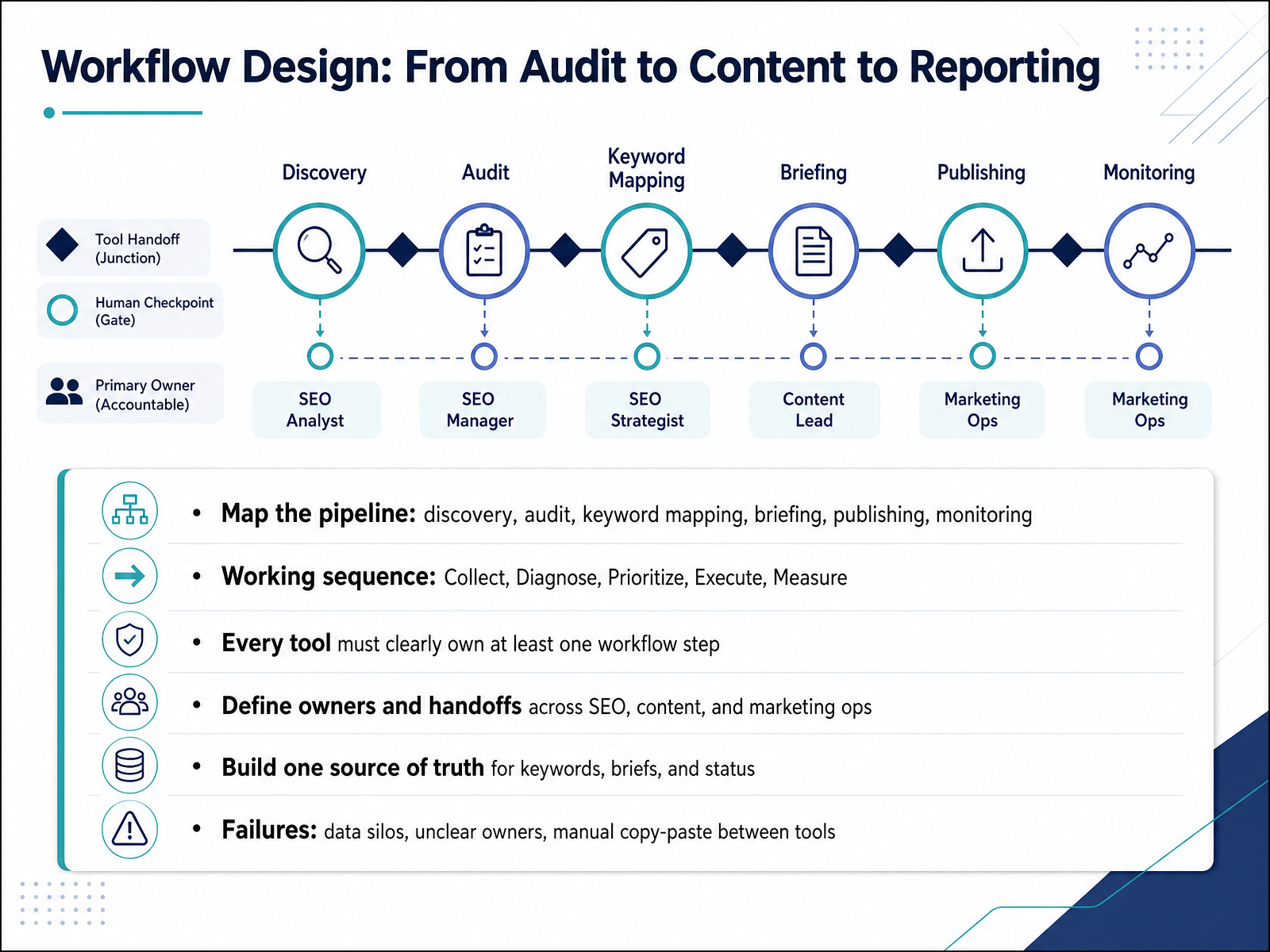Select the diamond between Publishing and Monitoring
The width and height of the screenshot is (1270, 952).
1067,250
